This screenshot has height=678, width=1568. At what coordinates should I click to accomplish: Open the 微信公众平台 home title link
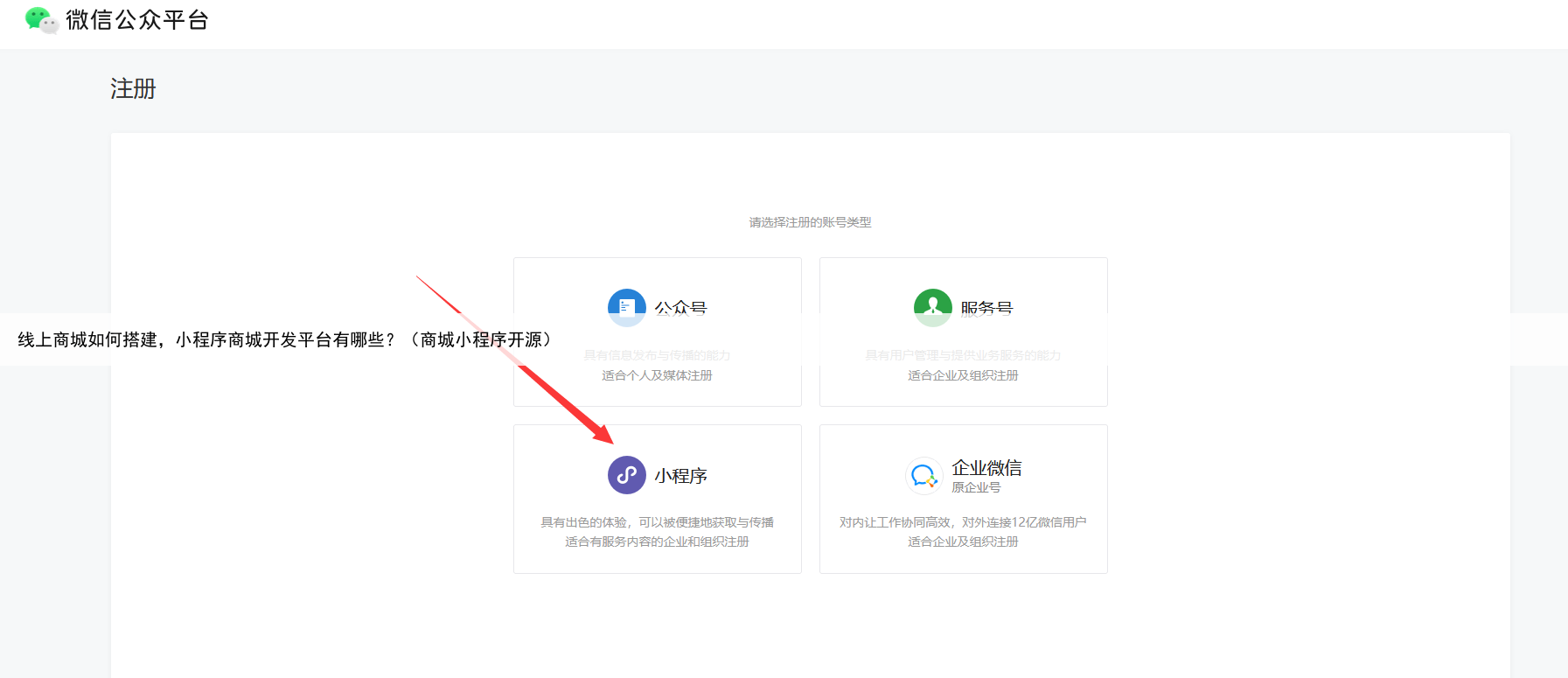tap(137, 20)
